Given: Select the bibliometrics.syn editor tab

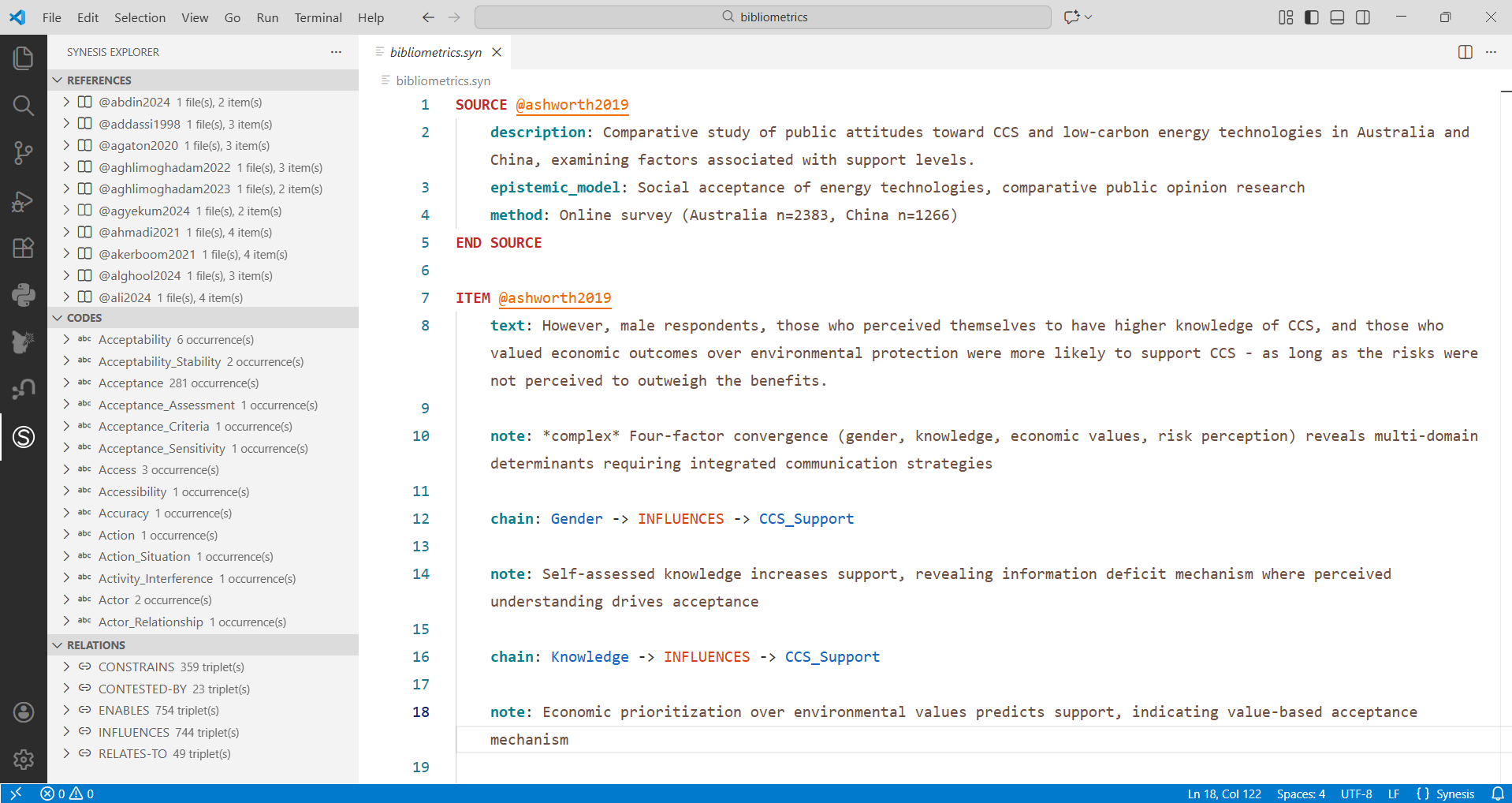Looking at the screenshot, I should [x=435, y=52].
